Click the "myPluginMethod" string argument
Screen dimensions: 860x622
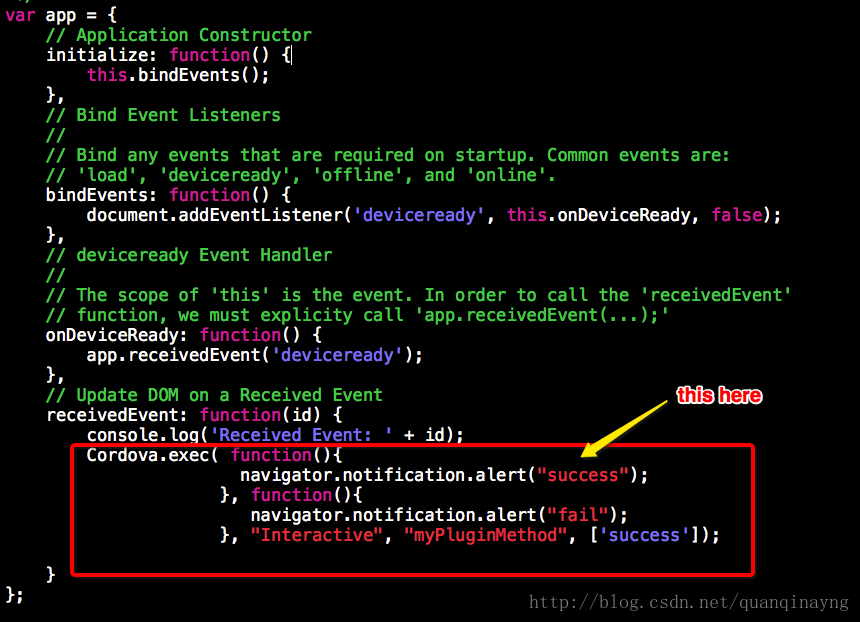tap(485, 535)
